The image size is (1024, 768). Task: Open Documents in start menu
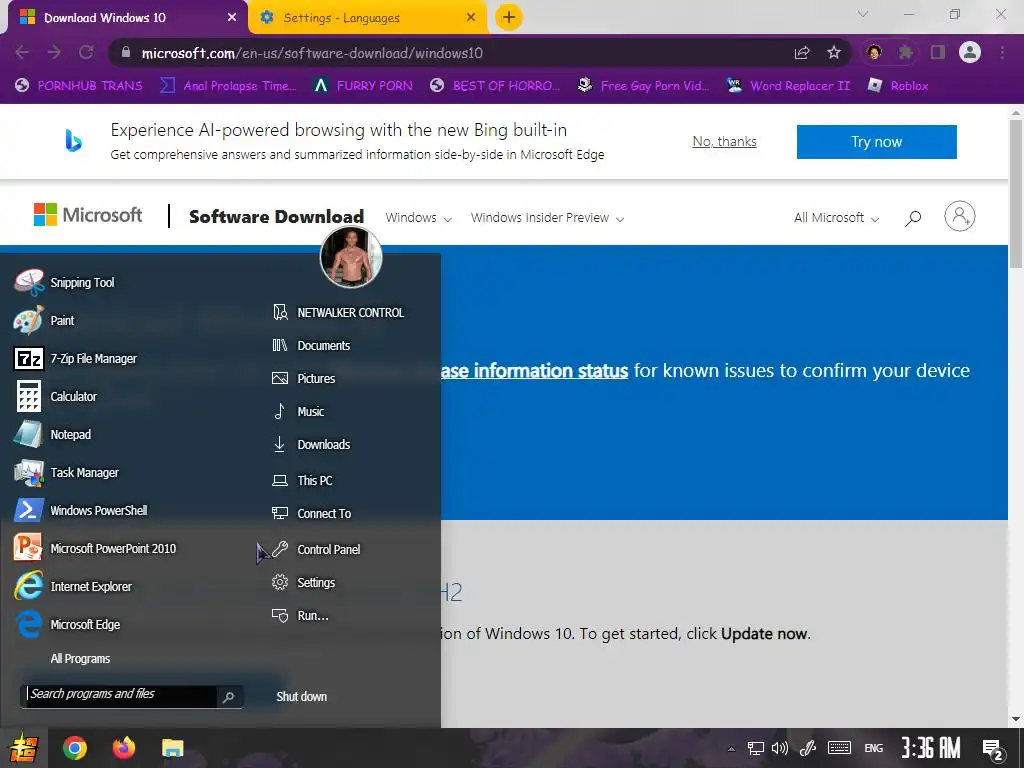point(311,345)
